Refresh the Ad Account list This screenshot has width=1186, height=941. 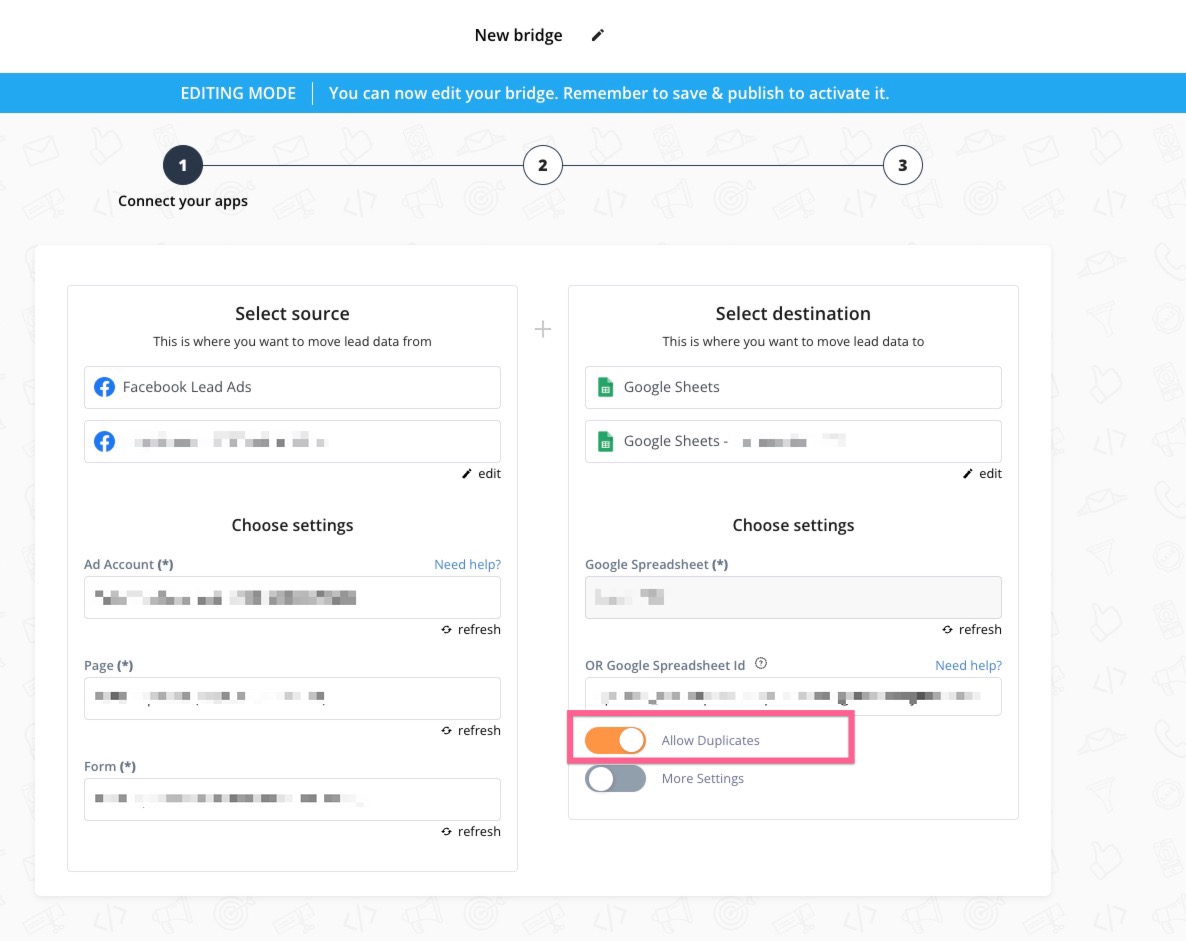click(x=470, y=629)
